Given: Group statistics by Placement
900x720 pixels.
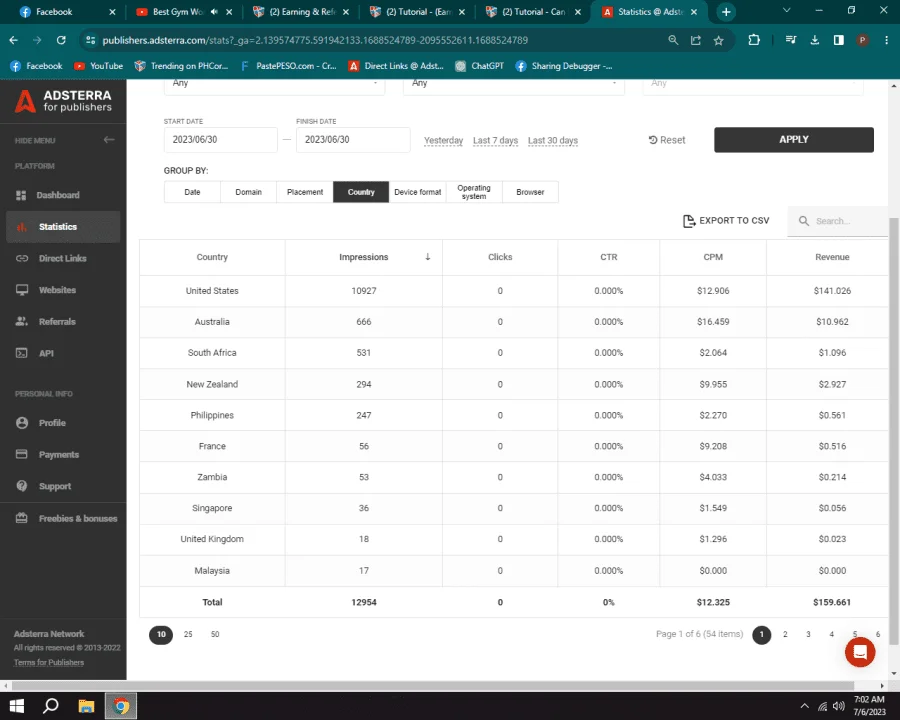Looking at the screenshot, I should (305, 192).
